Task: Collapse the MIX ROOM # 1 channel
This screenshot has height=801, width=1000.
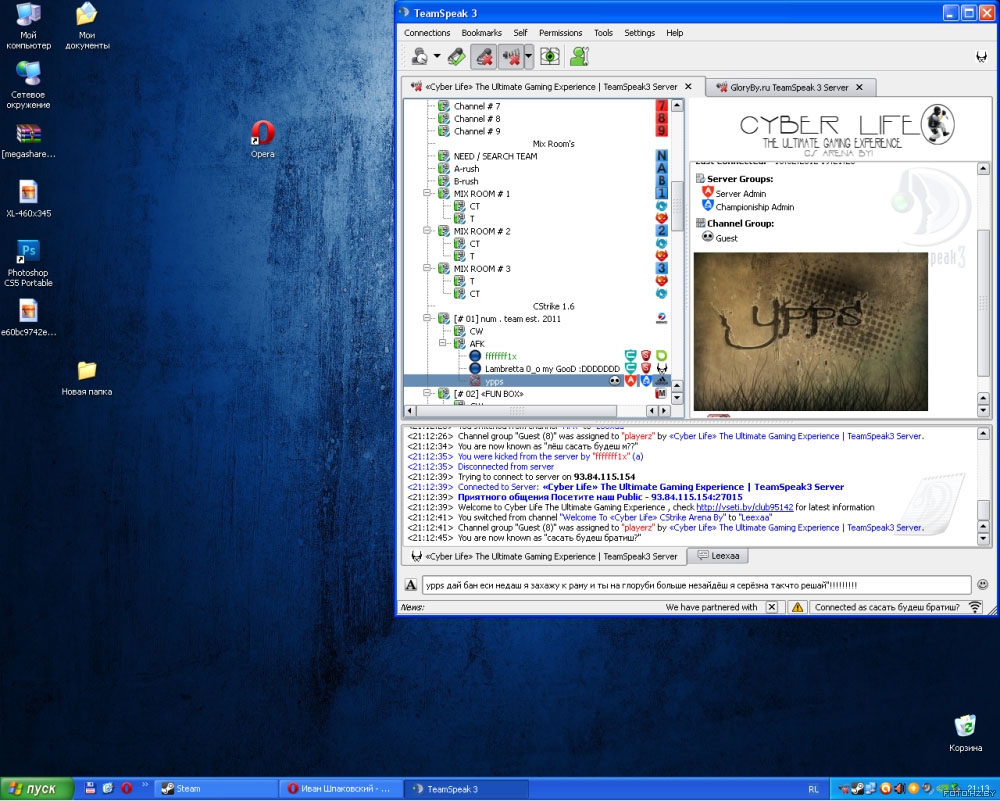Action: pyautogui.click(x=427, y=193)
